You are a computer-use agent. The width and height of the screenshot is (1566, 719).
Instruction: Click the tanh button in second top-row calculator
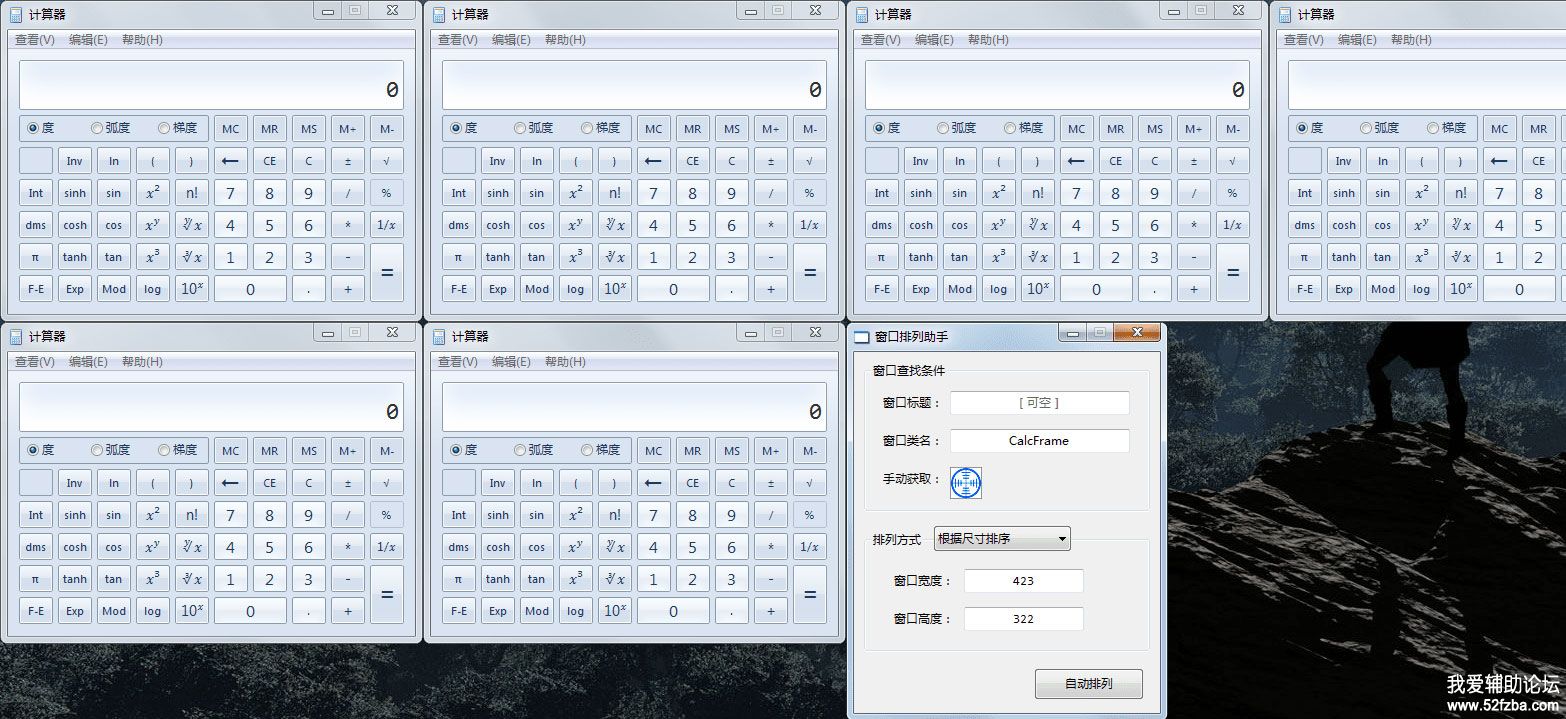tap(497, 257)
